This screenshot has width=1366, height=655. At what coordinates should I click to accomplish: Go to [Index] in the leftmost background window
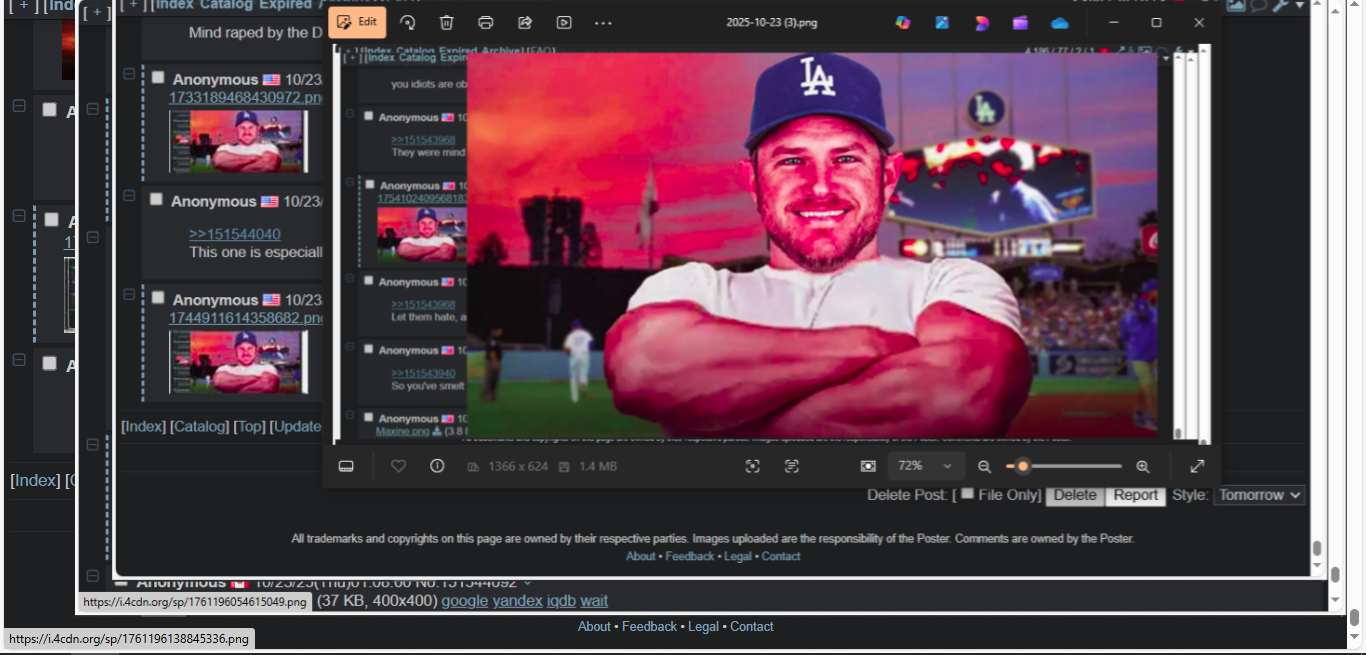click(x=35, y=481)
